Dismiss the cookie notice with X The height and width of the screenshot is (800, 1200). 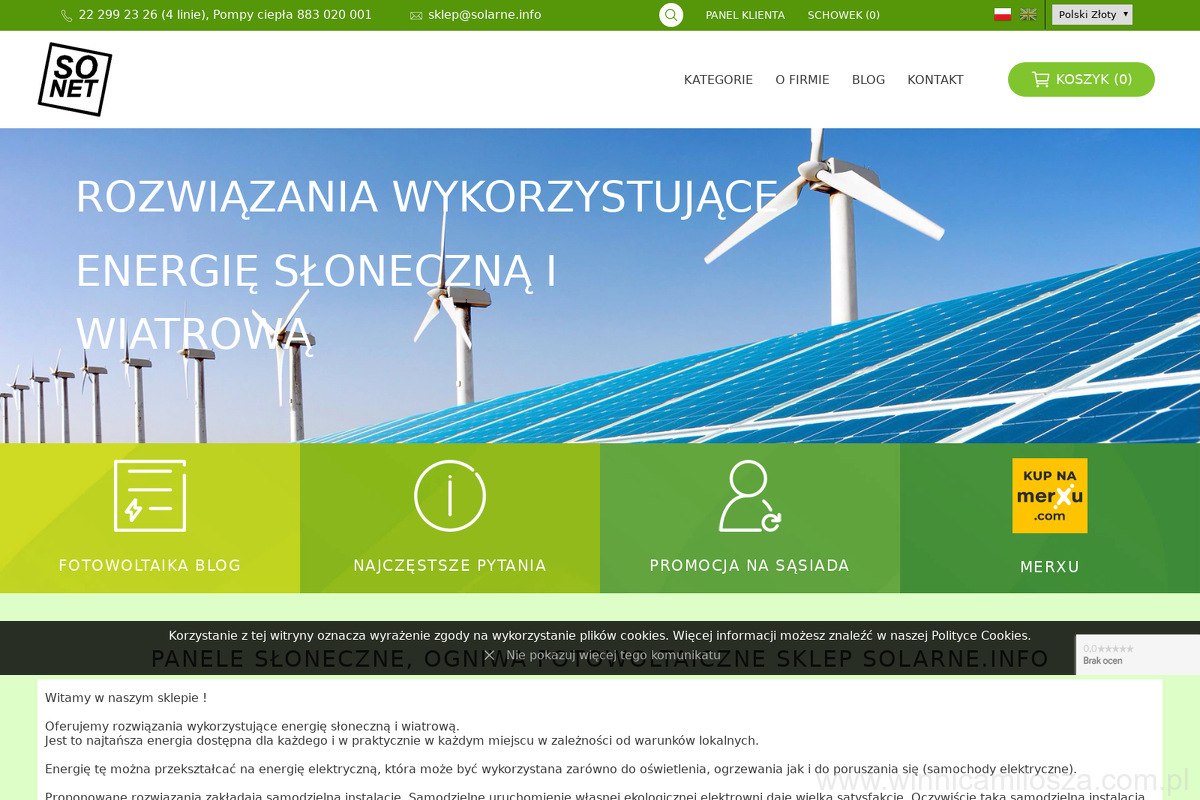click(489, 655)
